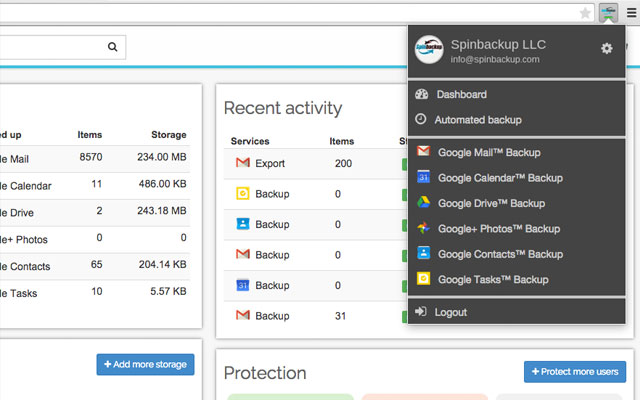Click the magnifier search icon
This screenshot has height=400, width=640.
point(113,47)
